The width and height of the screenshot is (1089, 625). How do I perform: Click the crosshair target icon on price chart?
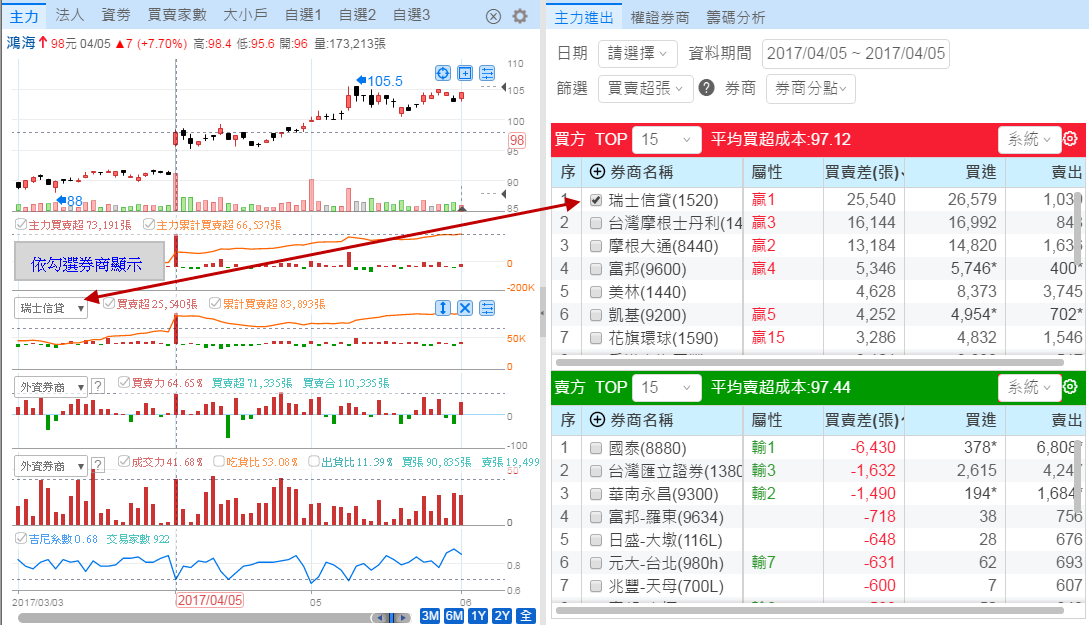tap(443, 73)
